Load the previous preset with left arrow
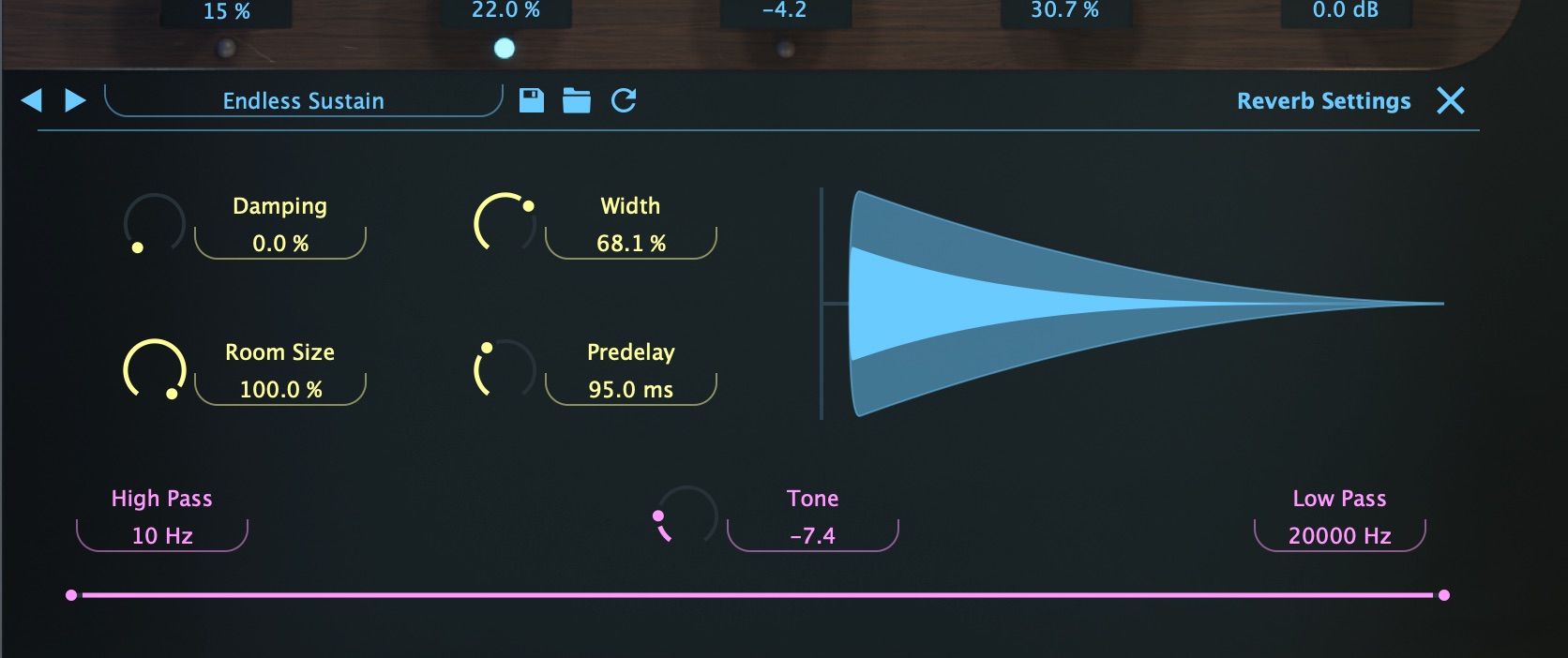 click(x=32, y=100)
